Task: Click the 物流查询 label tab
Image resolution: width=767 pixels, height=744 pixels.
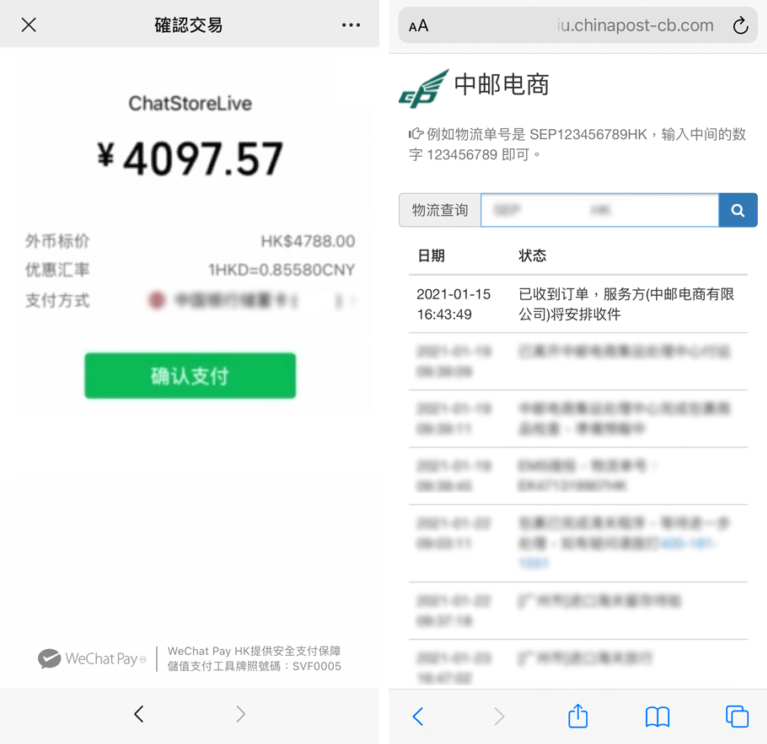Action: pos(440,210)
